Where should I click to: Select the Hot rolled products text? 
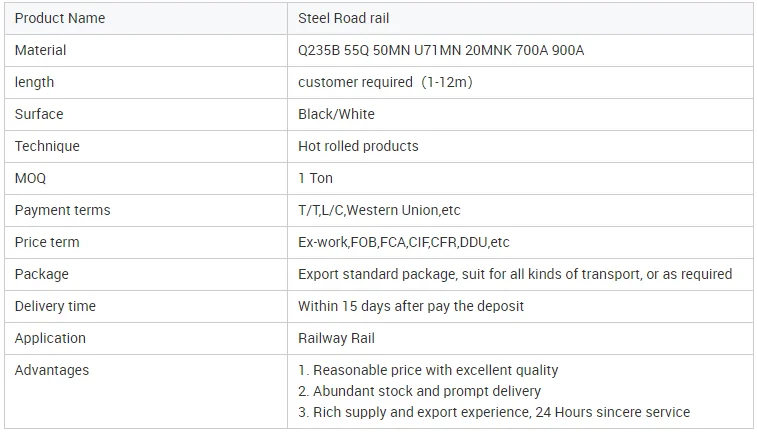pyautogui.click(x=358, y=146)
